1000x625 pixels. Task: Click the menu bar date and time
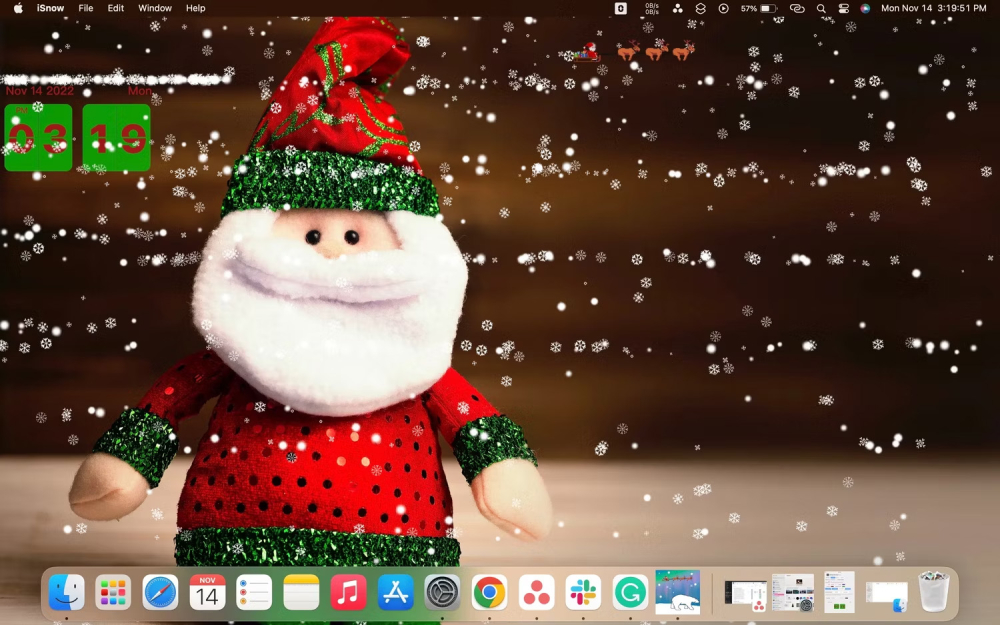coord(933,8)
